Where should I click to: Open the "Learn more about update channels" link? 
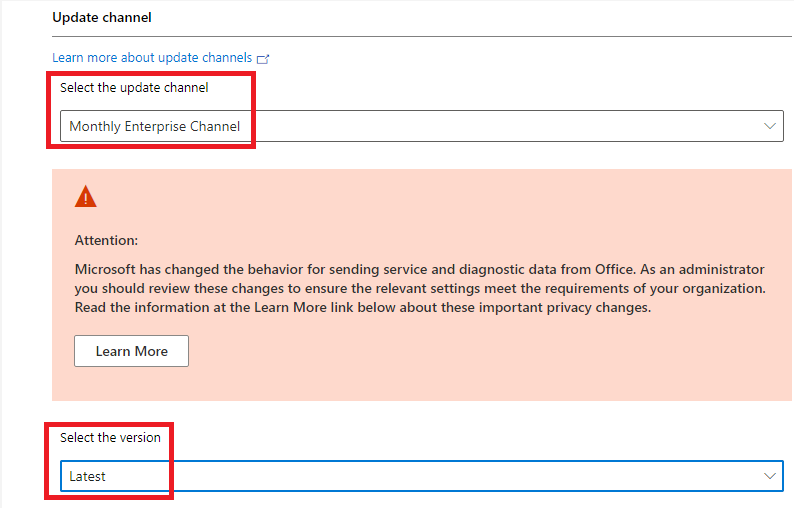point(152,58)
